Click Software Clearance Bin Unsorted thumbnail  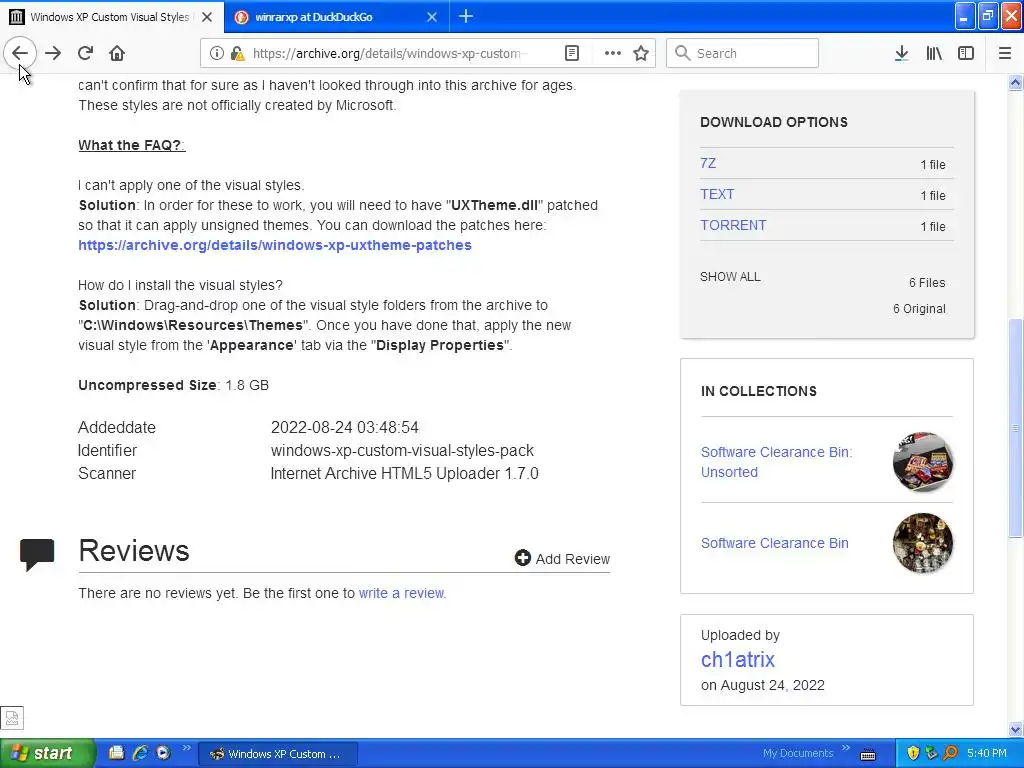pyautogui.click(x=922, y=461)
